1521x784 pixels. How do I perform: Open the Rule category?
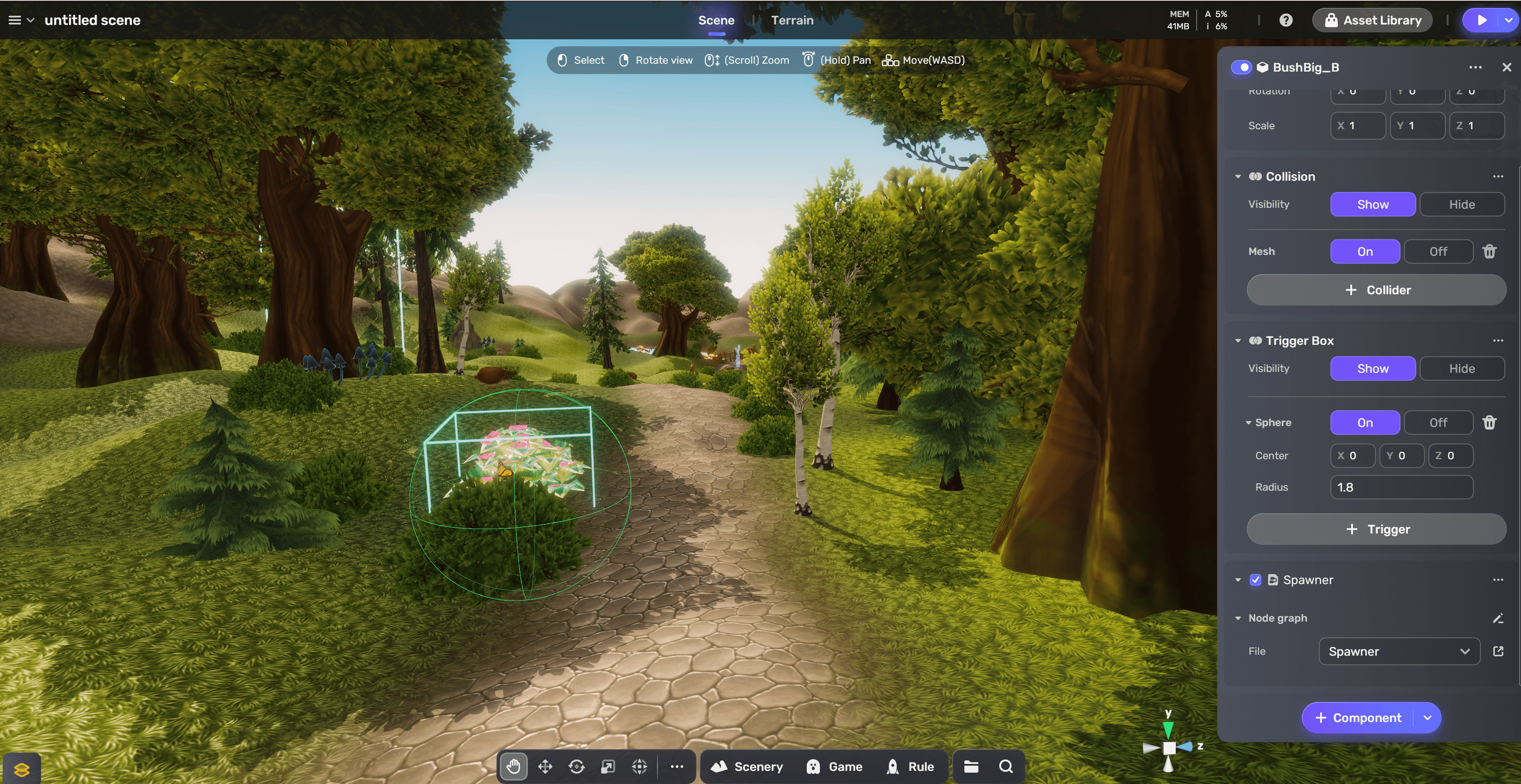tap(910, 766)
